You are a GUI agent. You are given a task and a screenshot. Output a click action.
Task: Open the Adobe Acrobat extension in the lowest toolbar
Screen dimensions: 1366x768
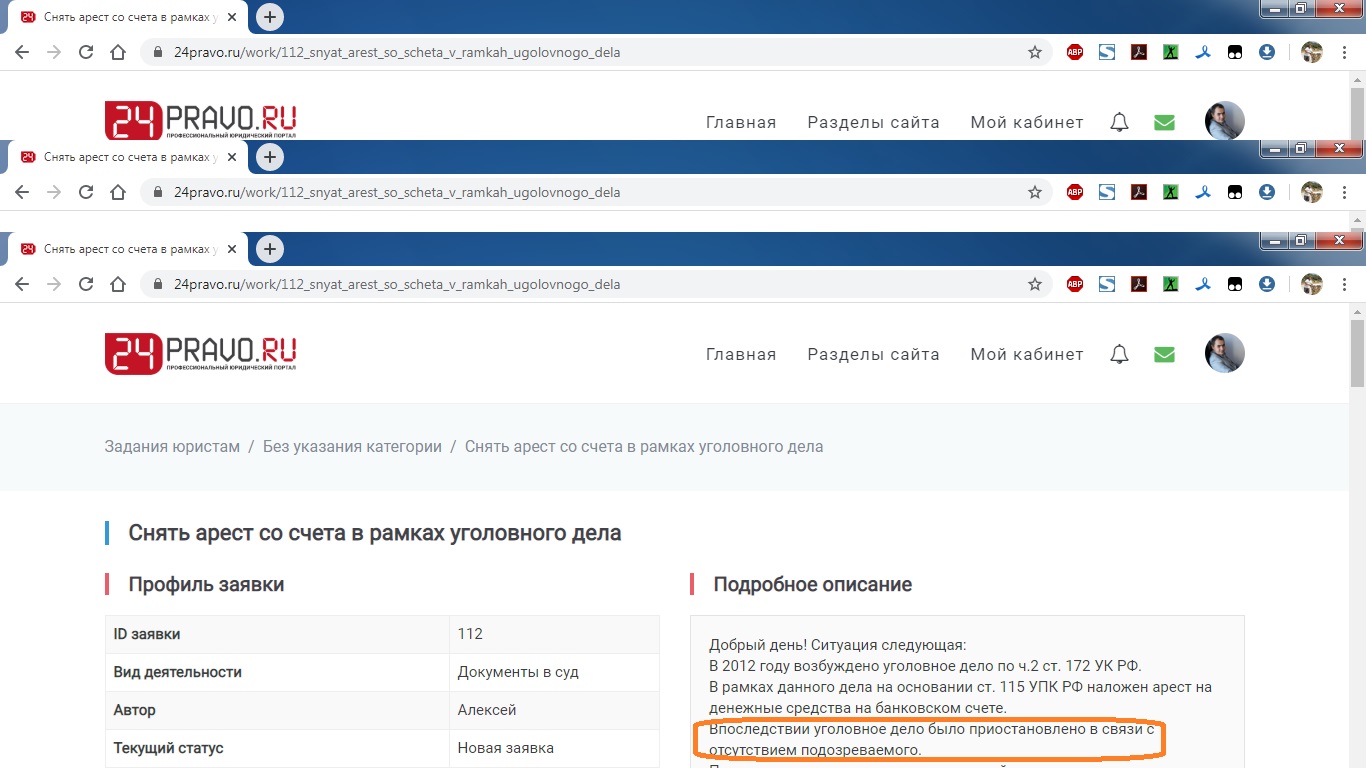click(x=1139, y=284)
